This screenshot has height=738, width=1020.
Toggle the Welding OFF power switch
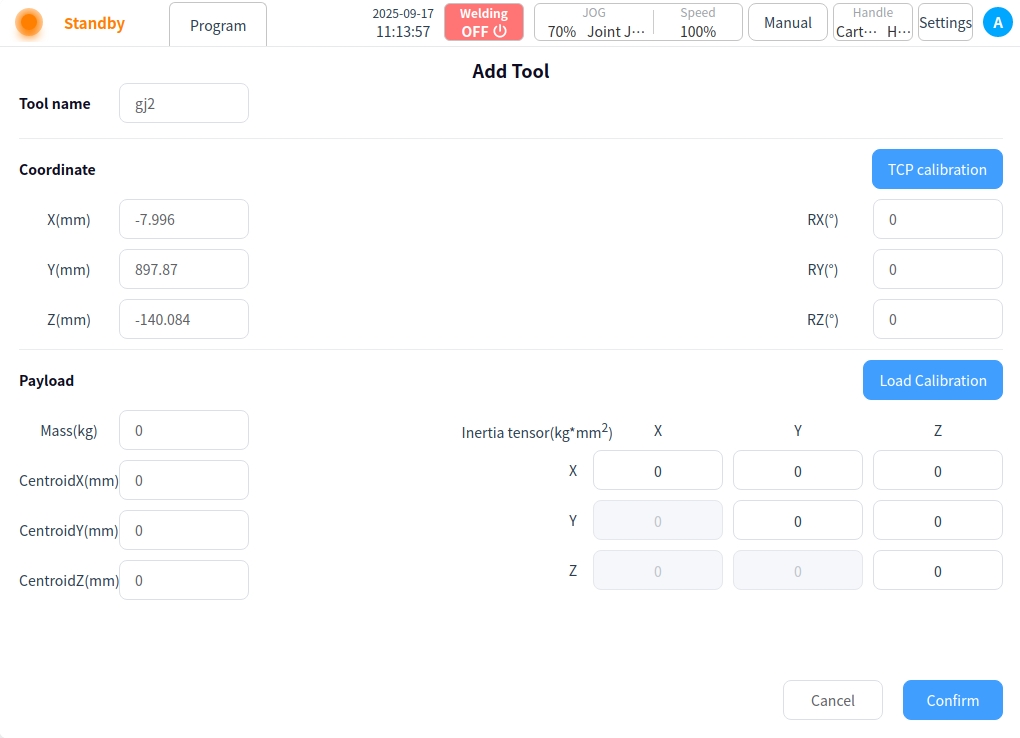point(484,22)
